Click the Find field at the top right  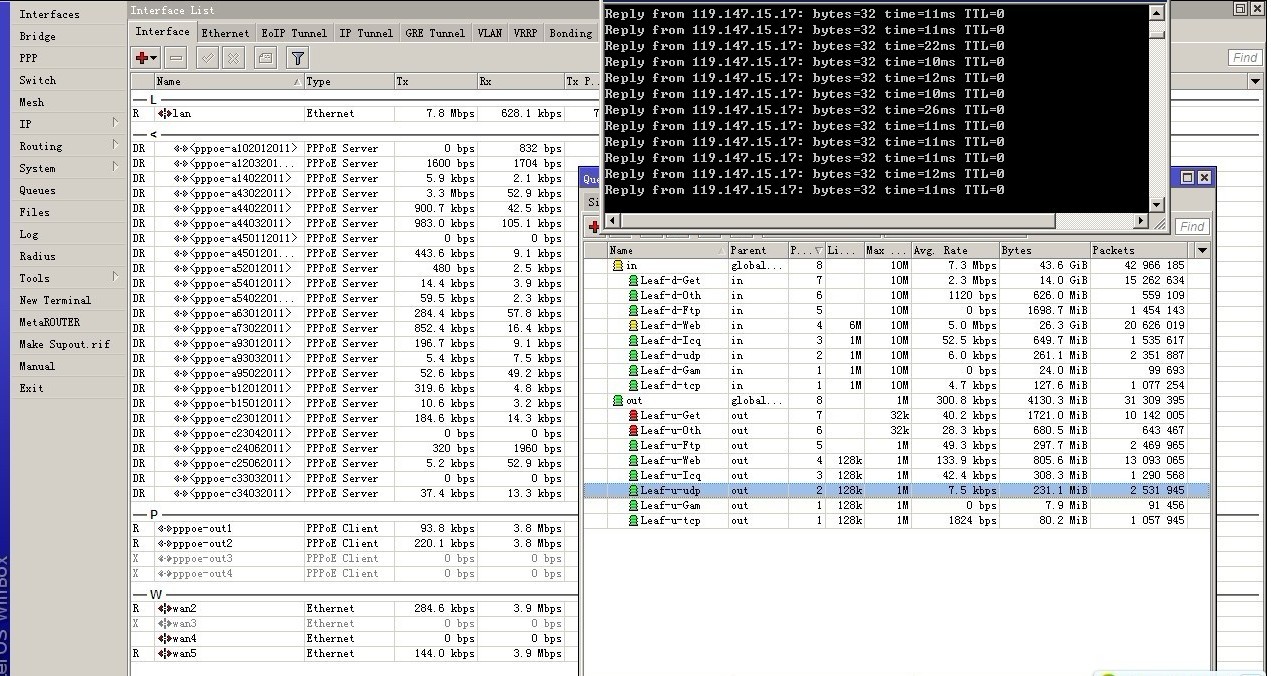click(1245, 58)
